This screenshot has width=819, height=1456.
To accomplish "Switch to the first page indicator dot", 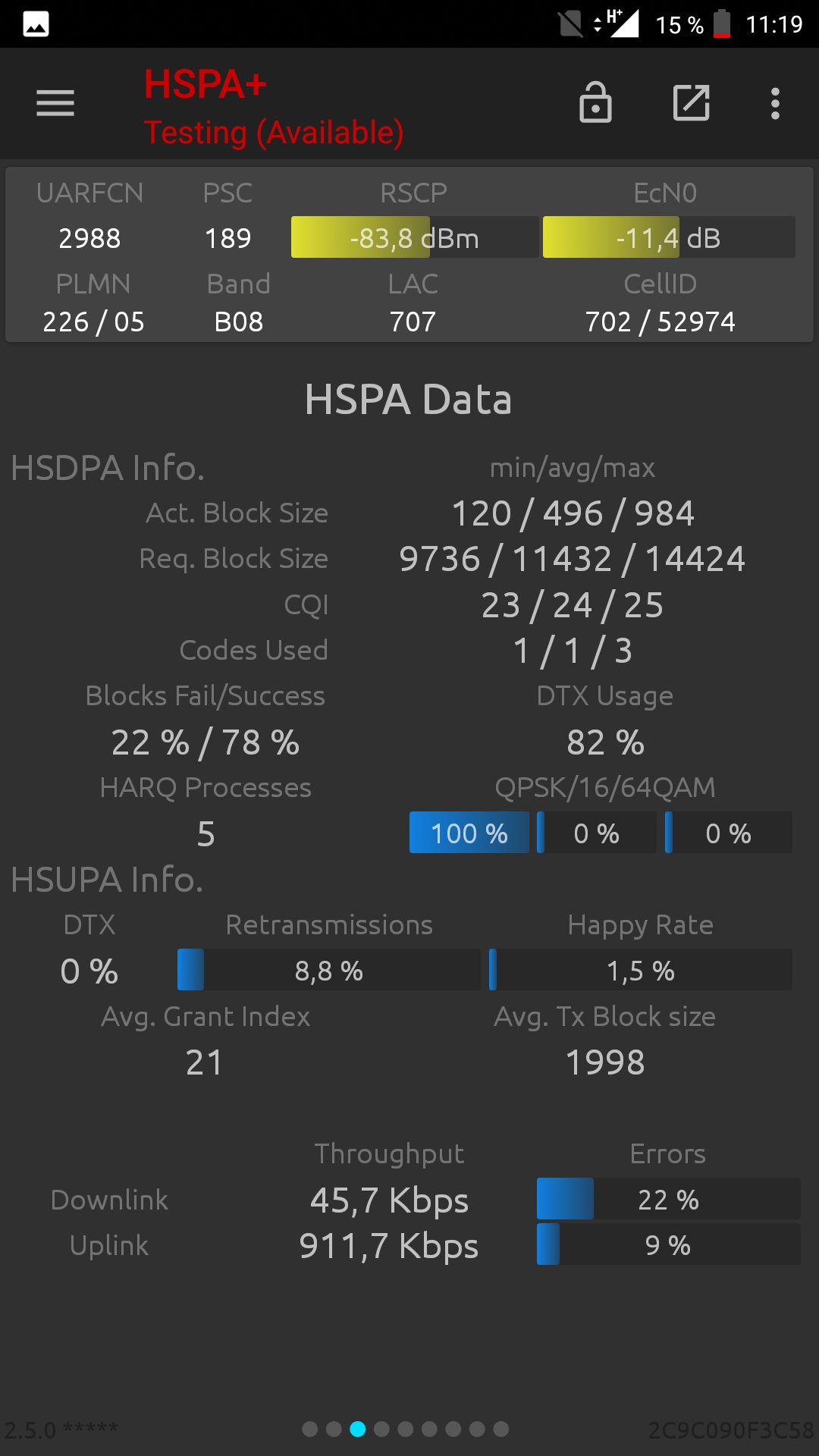I will 309,1429.
